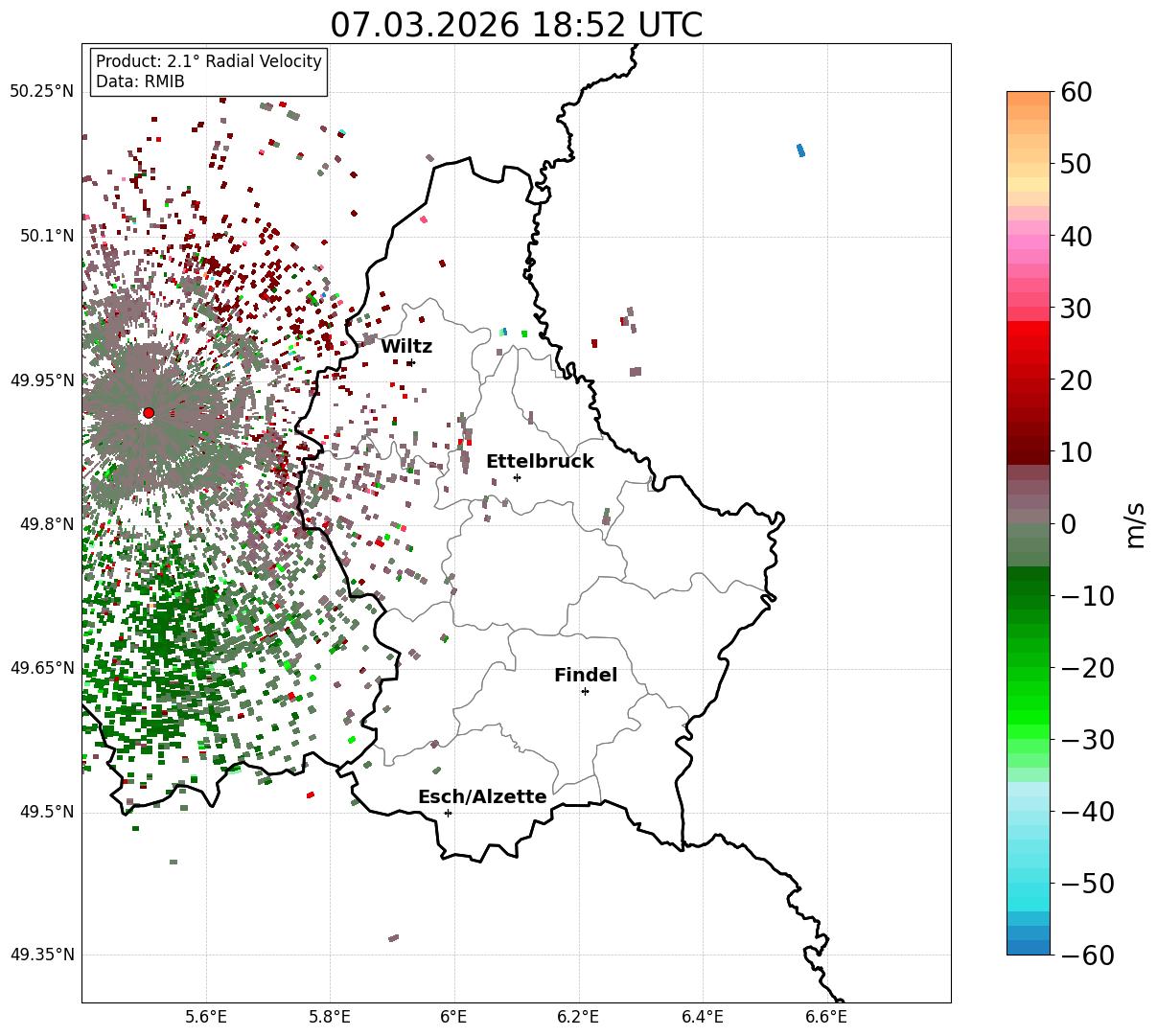This screenshot has height=1036, width=1157.
Task: Click the longitude label 6.2°E
Action: point(578,1017)
